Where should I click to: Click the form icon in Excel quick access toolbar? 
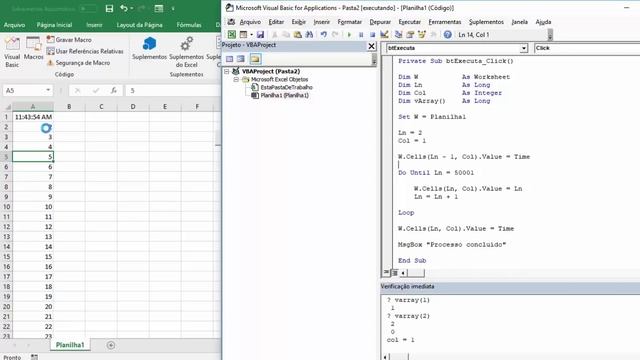pyautogui.click(x=159, y=9)
